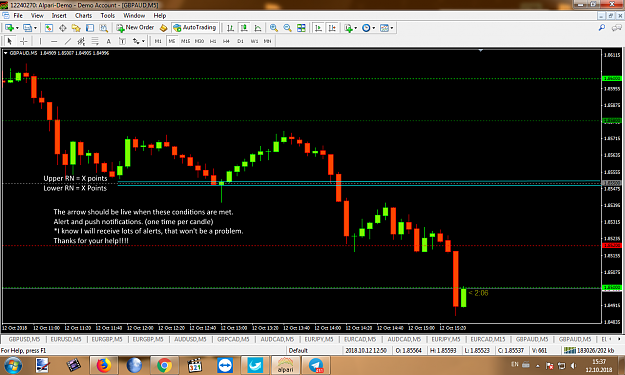Select the Fibonacci retracement tool
Screen dimensions: 625x375
pos(95,41)
